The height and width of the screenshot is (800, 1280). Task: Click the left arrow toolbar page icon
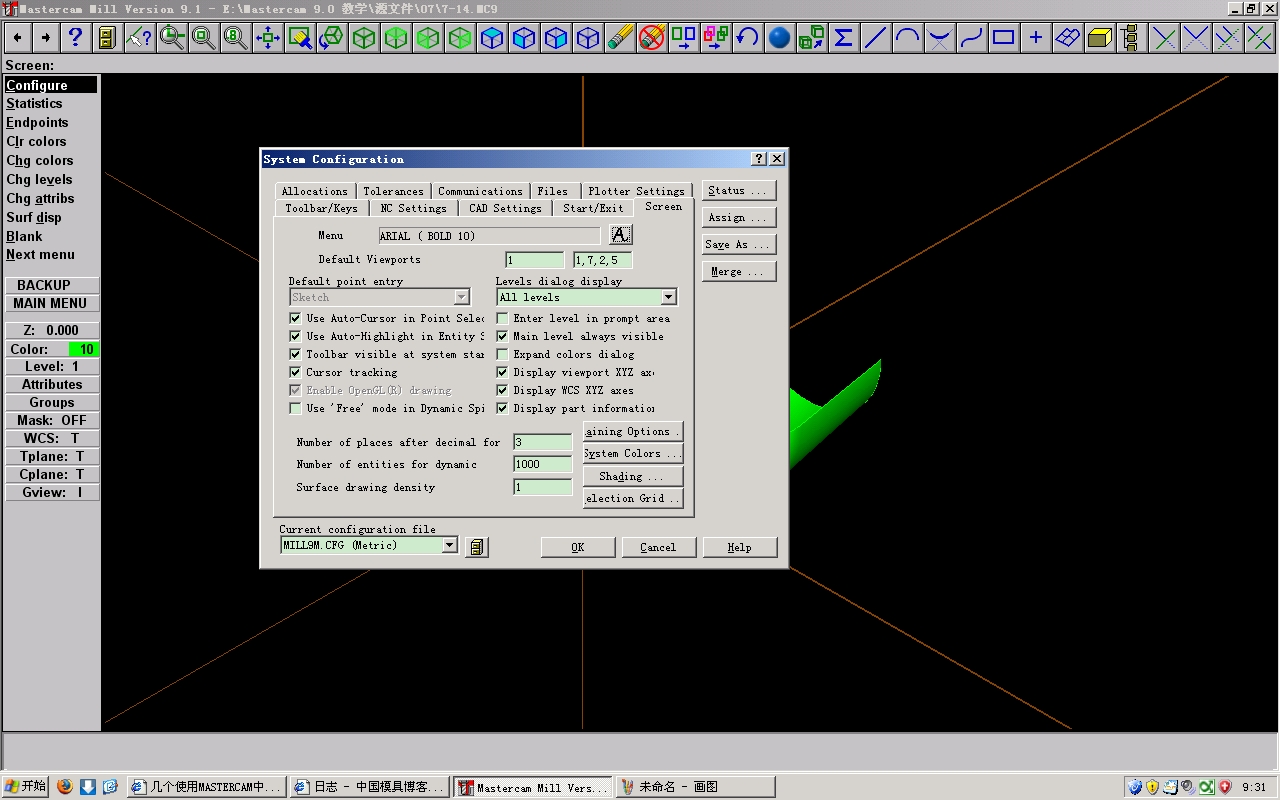pyautogui.click(x=17, y=38)
